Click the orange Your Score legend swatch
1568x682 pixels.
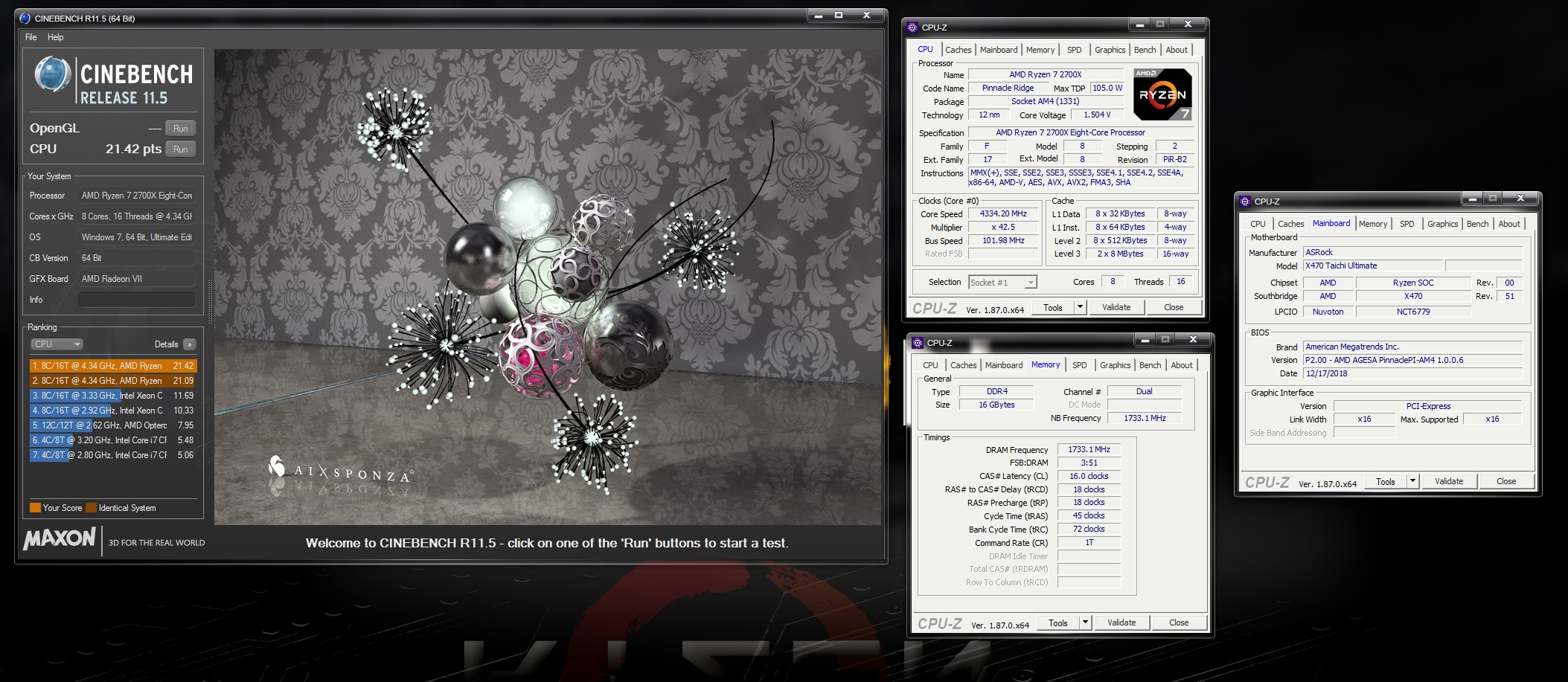(35, 508)
